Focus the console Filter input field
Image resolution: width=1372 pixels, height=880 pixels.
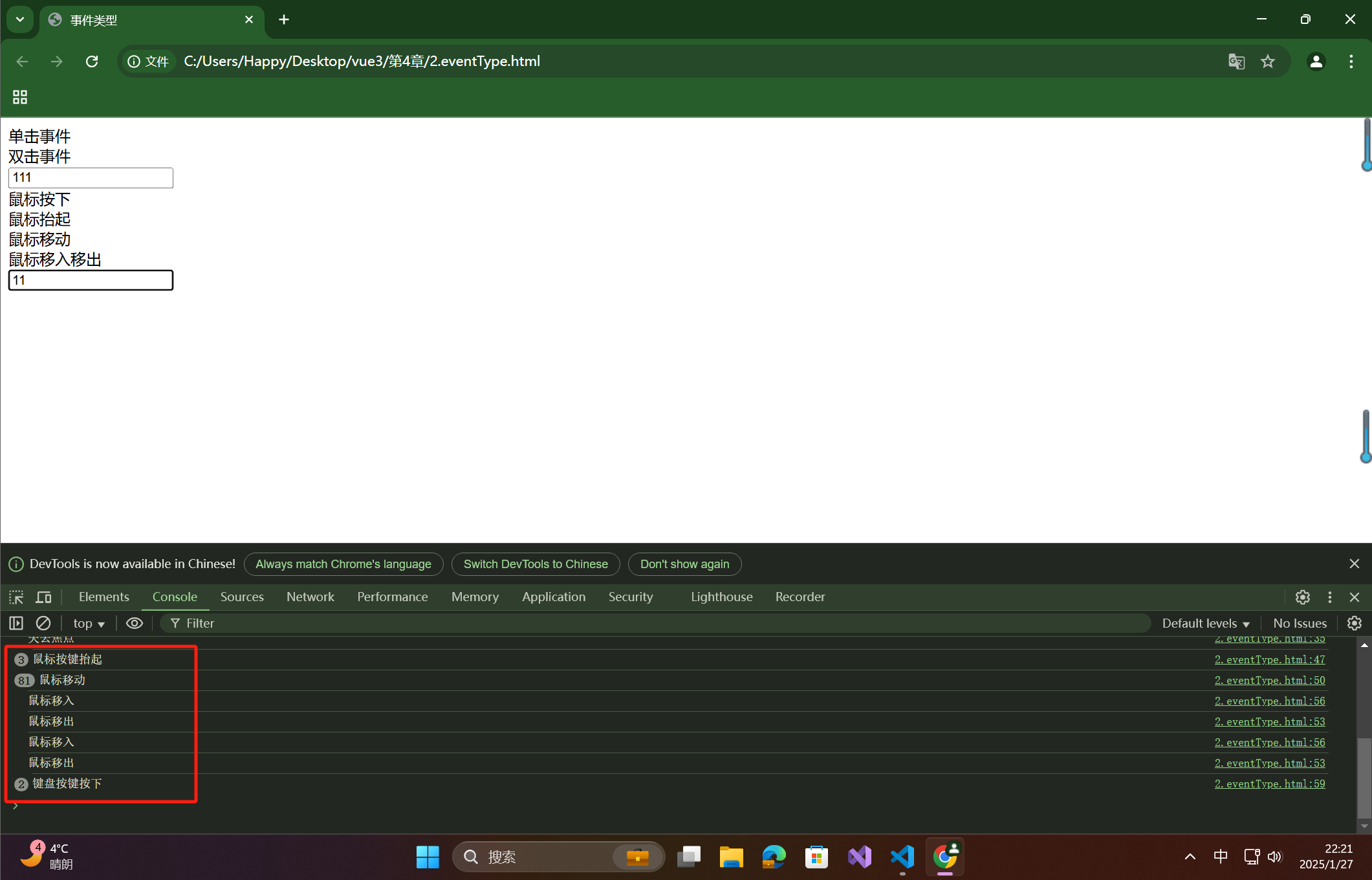click(647, 623)
